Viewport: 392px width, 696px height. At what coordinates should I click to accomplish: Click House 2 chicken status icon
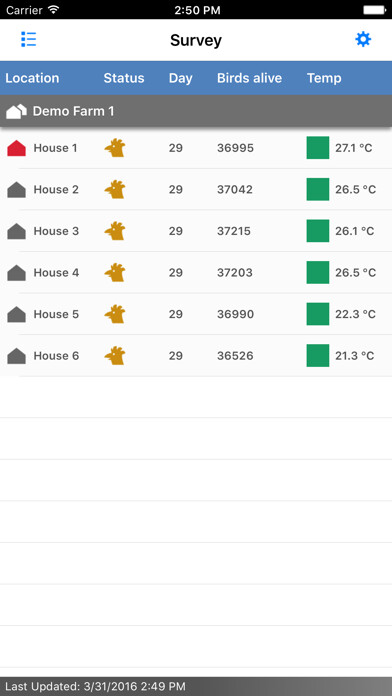click(x=115, y=190)
